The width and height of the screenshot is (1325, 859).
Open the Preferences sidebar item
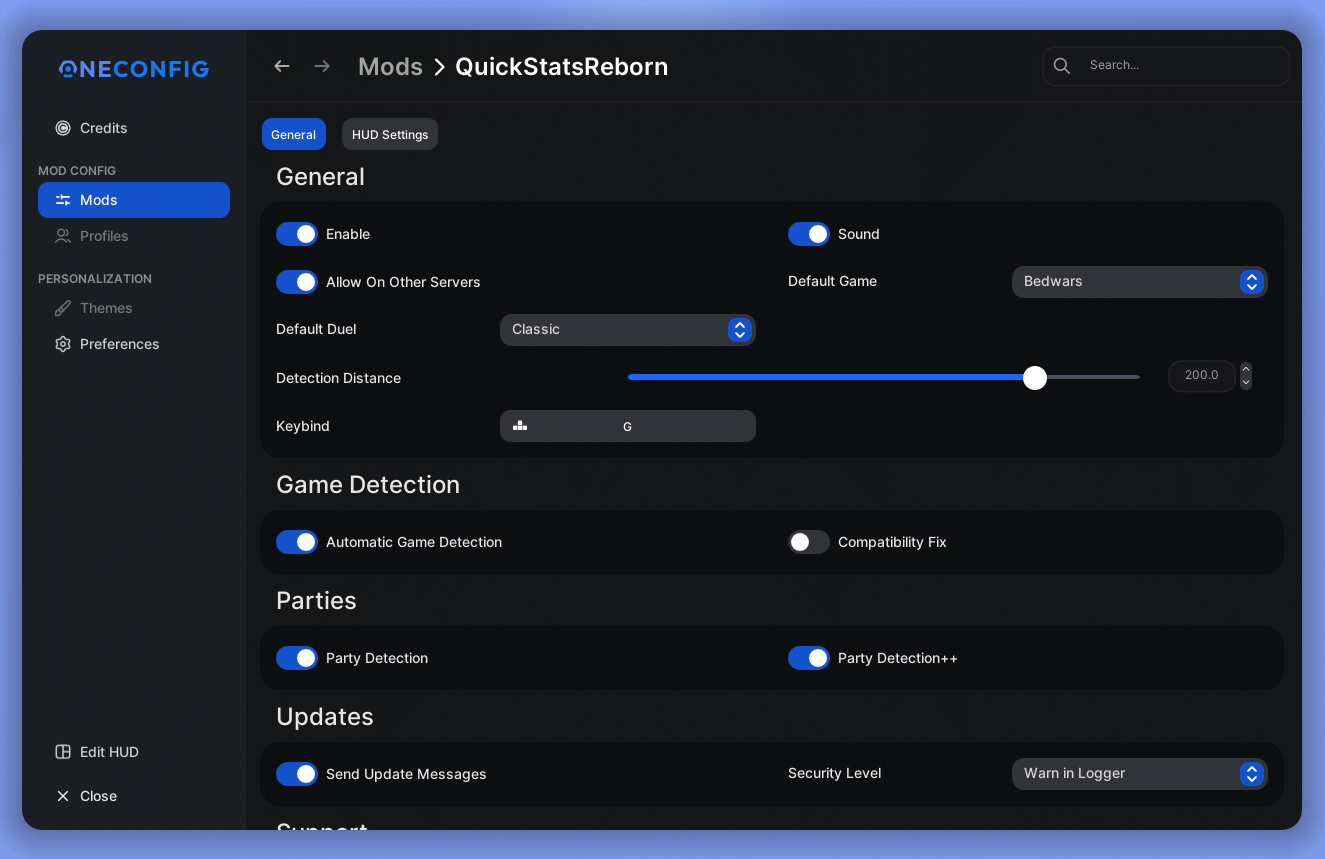click(x=134, y=344)
